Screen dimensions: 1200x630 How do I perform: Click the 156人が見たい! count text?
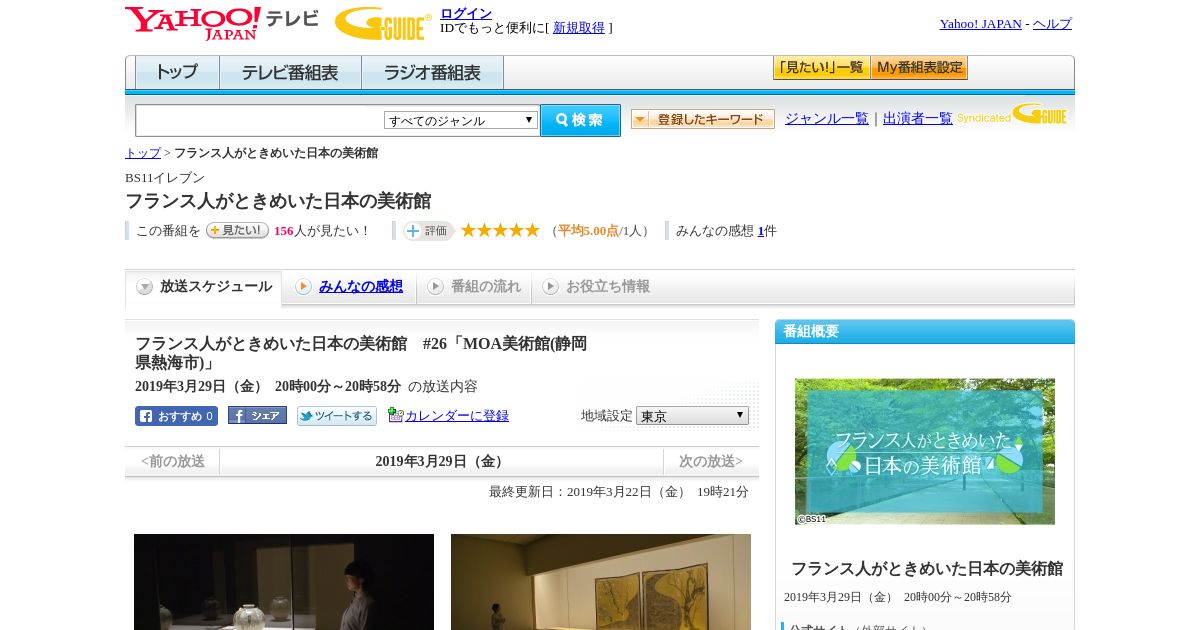click(x=322, y=231)
